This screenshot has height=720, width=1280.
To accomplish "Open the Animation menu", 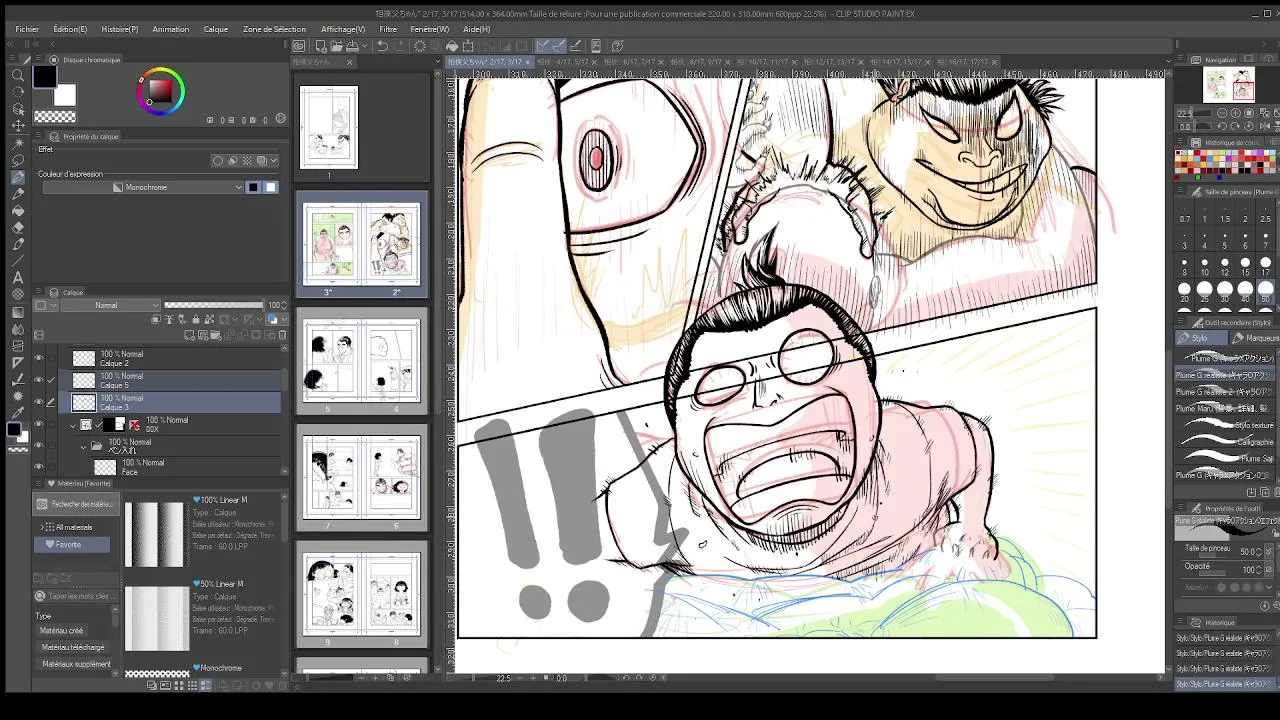I will 171,29.
